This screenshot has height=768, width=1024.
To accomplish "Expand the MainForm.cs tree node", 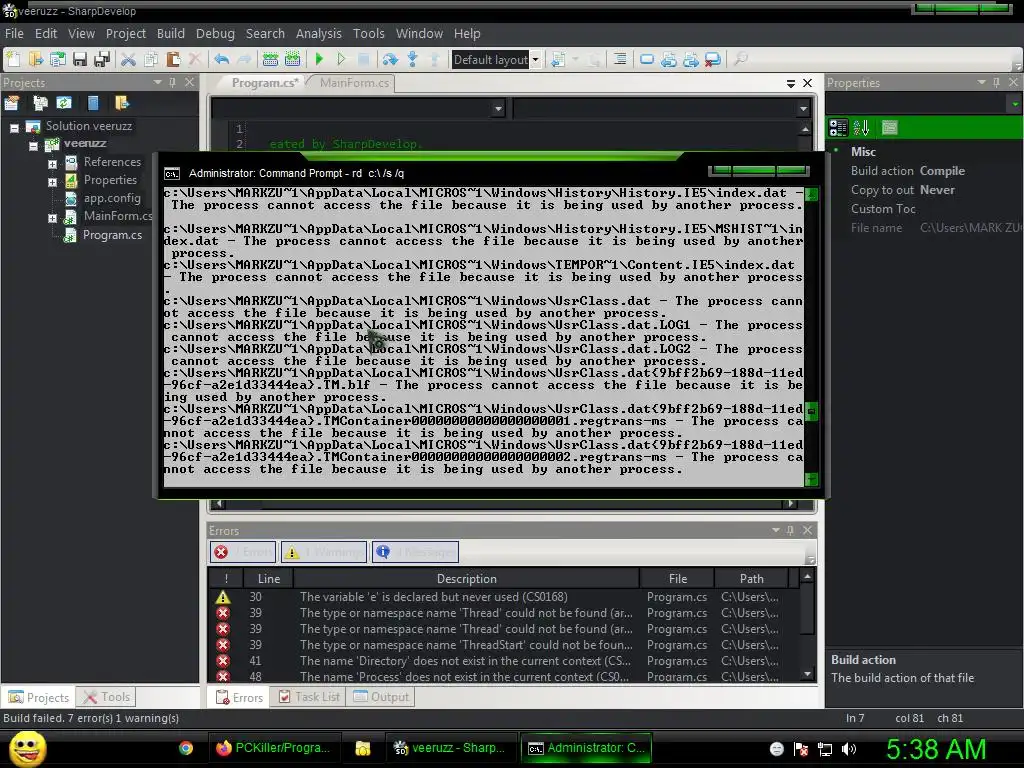I will pyautogui.click(x=52, y=218).
